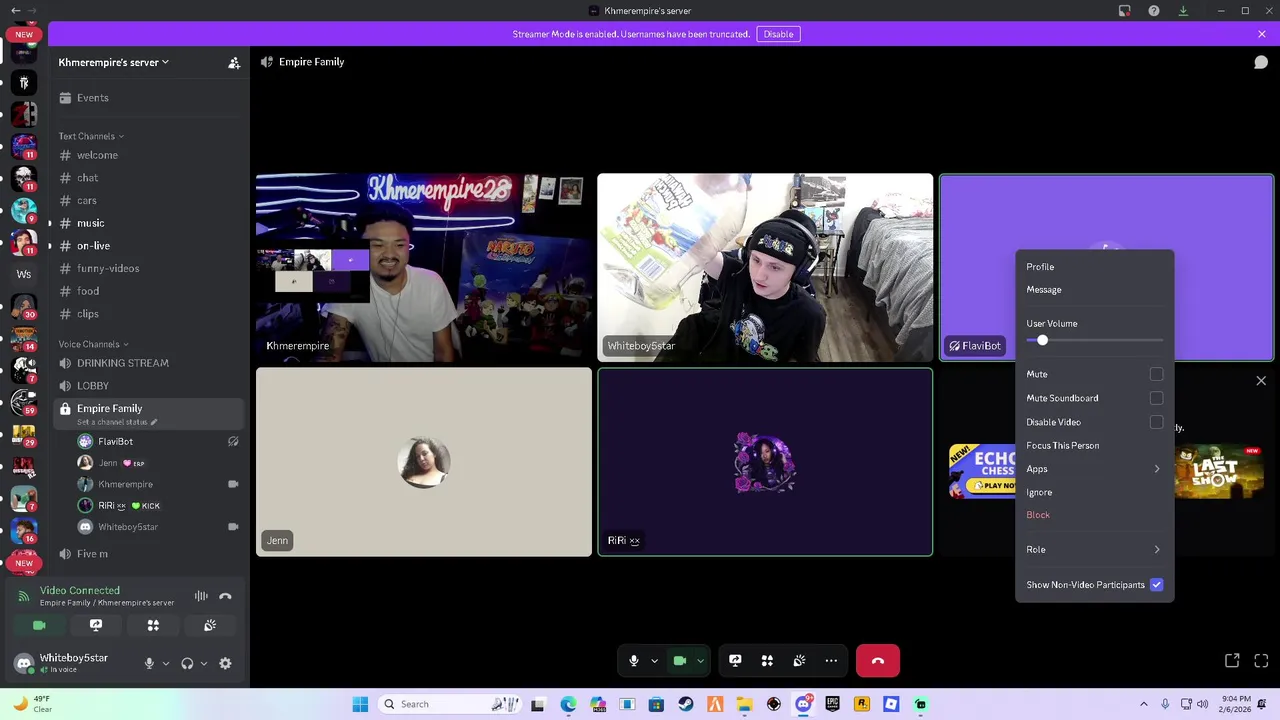Select the Khmerempire video tile
The width and height of the screenshot is (1280, 720).
424,267
